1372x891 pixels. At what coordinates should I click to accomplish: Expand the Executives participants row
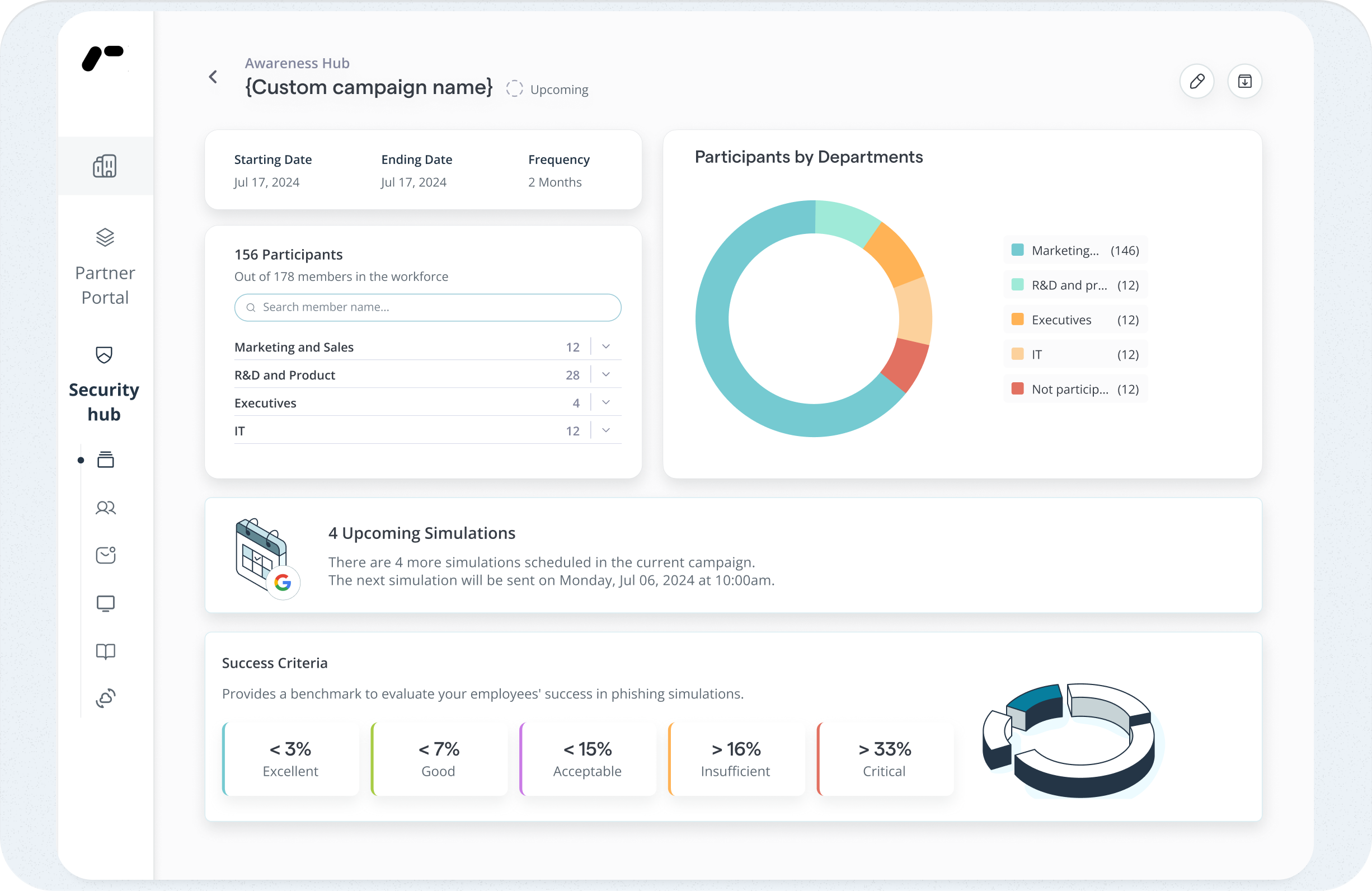[606, 402]
